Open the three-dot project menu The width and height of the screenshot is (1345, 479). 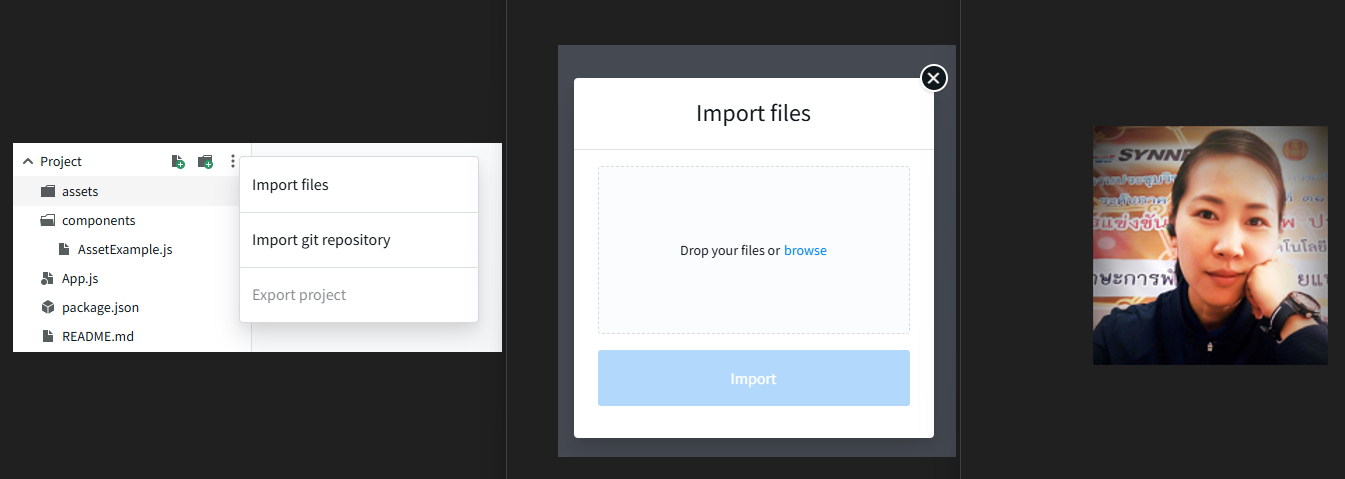pyautogui.click(x=233, y=161)
